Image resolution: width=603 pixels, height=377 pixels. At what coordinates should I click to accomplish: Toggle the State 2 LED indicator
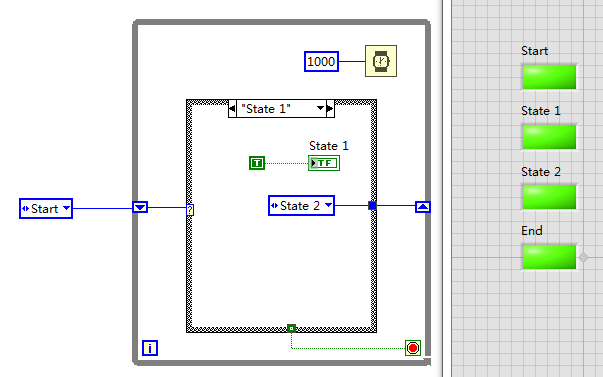[x=549, y=197]
